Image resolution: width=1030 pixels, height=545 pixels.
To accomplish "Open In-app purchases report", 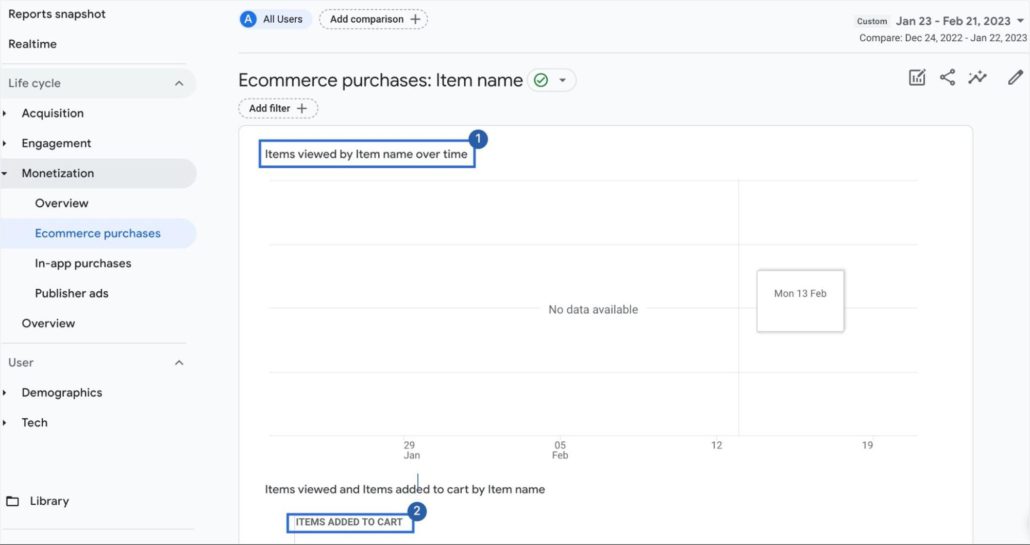I will click(x=83, y=263).
